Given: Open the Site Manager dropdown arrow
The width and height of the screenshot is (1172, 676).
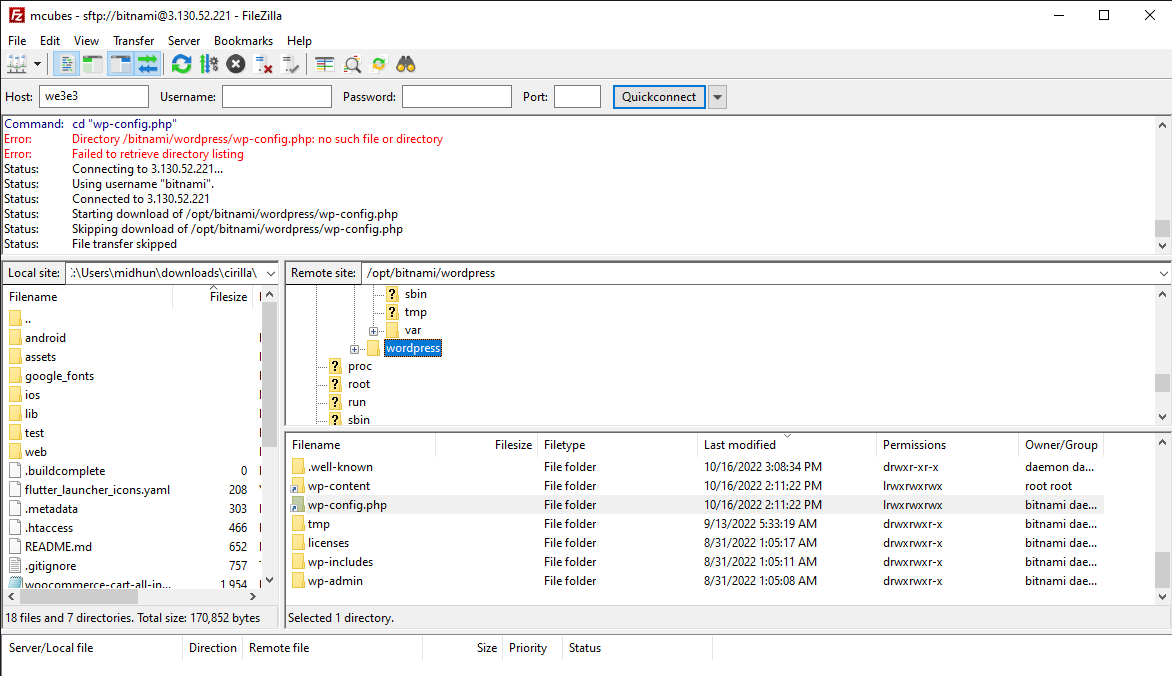Looking at the screenshot, I should point(36,63).
